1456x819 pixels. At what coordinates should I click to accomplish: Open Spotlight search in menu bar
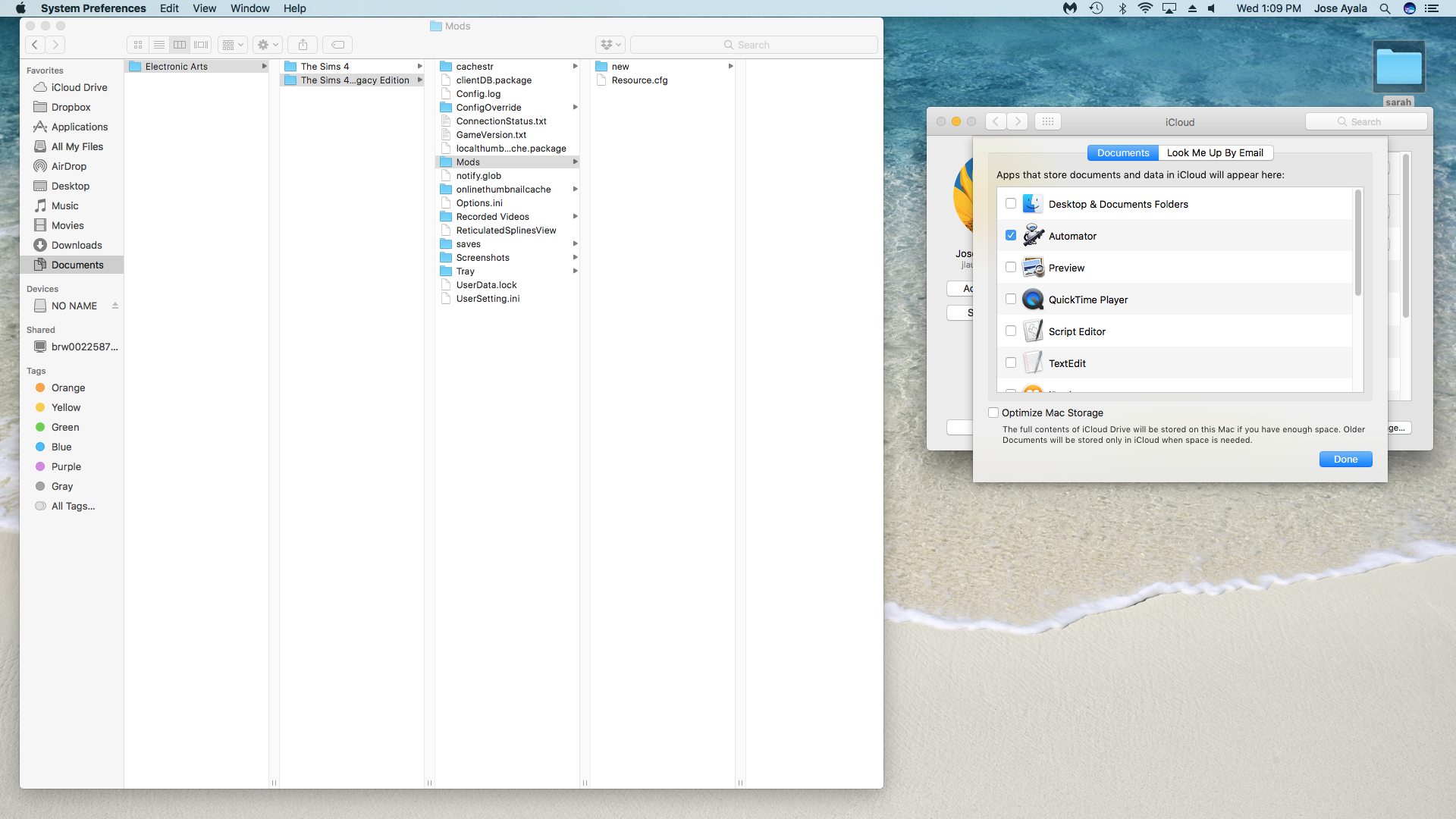pyautogui.click(x=1385, y=8)
